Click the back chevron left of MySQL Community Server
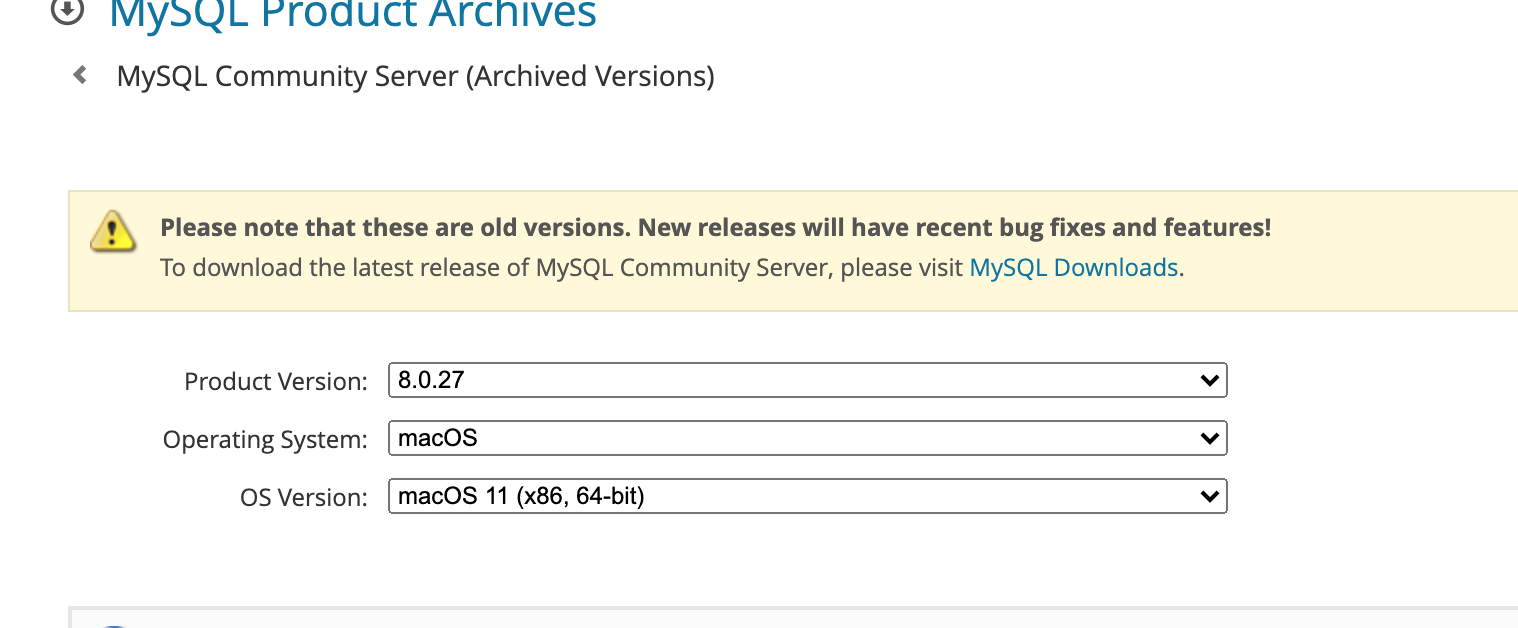 [80, 75]
